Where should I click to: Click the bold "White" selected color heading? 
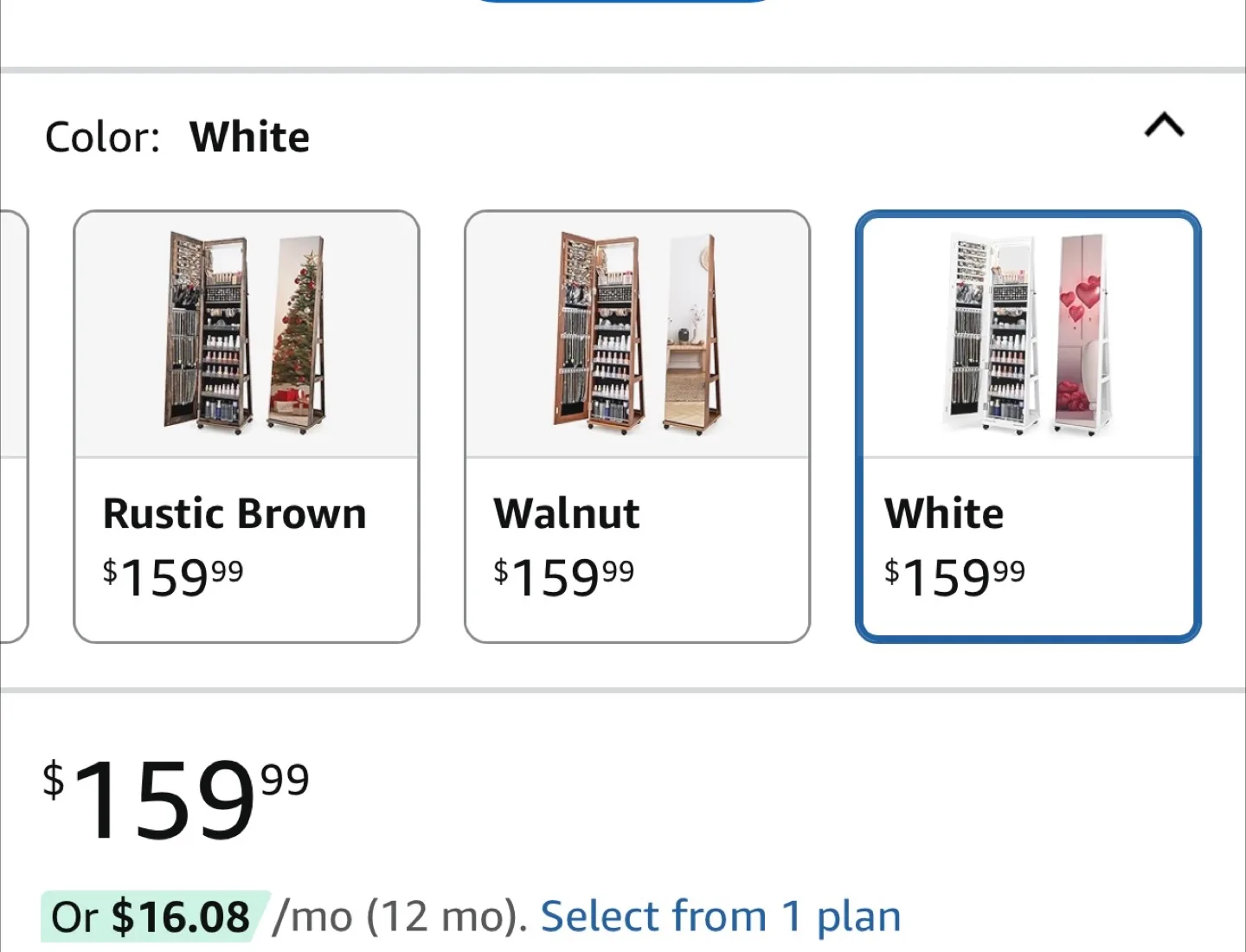[x=249, y=138]
